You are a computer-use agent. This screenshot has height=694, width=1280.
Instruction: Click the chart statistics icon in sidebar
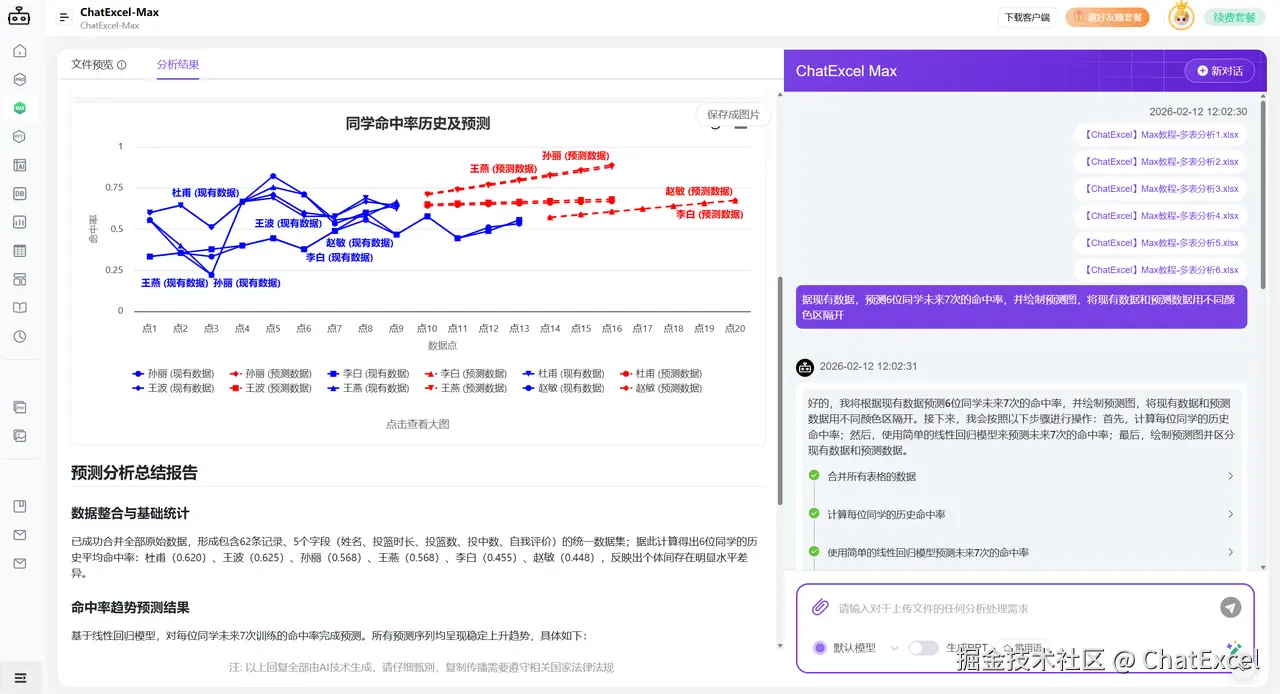(22, 221)
